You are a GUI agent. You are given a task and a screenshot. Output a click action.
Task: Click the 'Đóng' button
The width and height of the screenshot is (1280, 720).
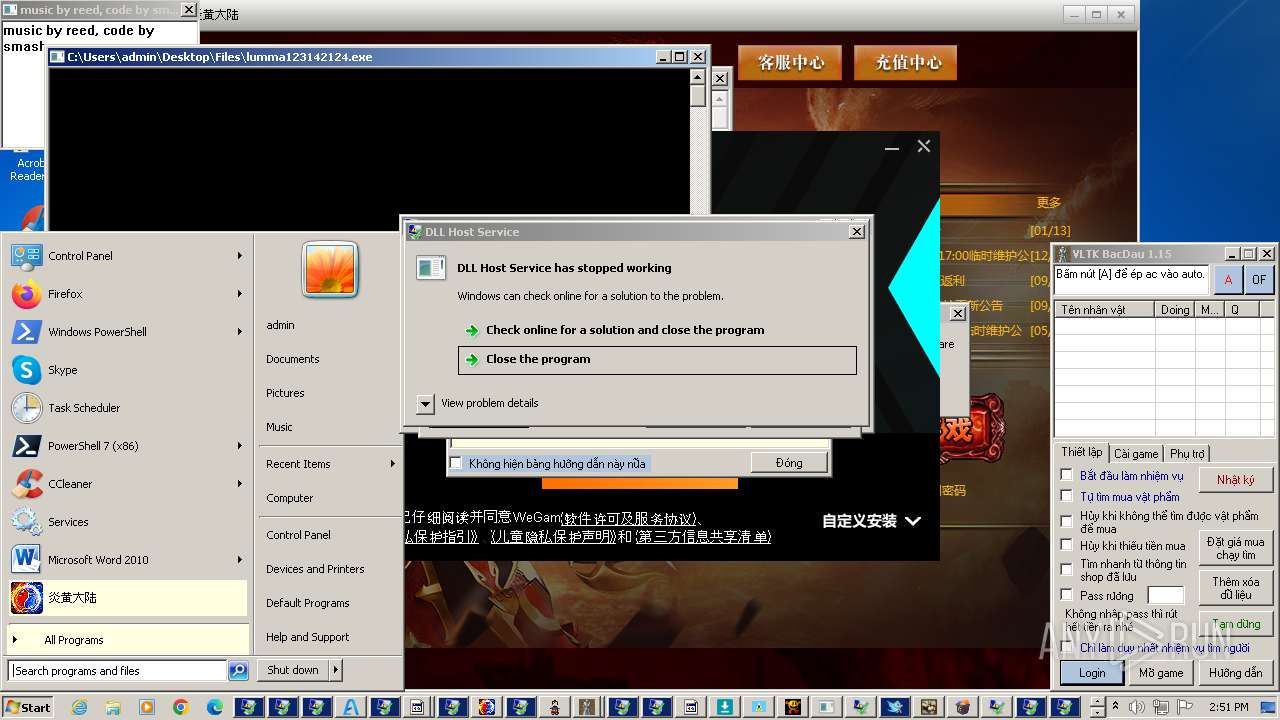789,463
